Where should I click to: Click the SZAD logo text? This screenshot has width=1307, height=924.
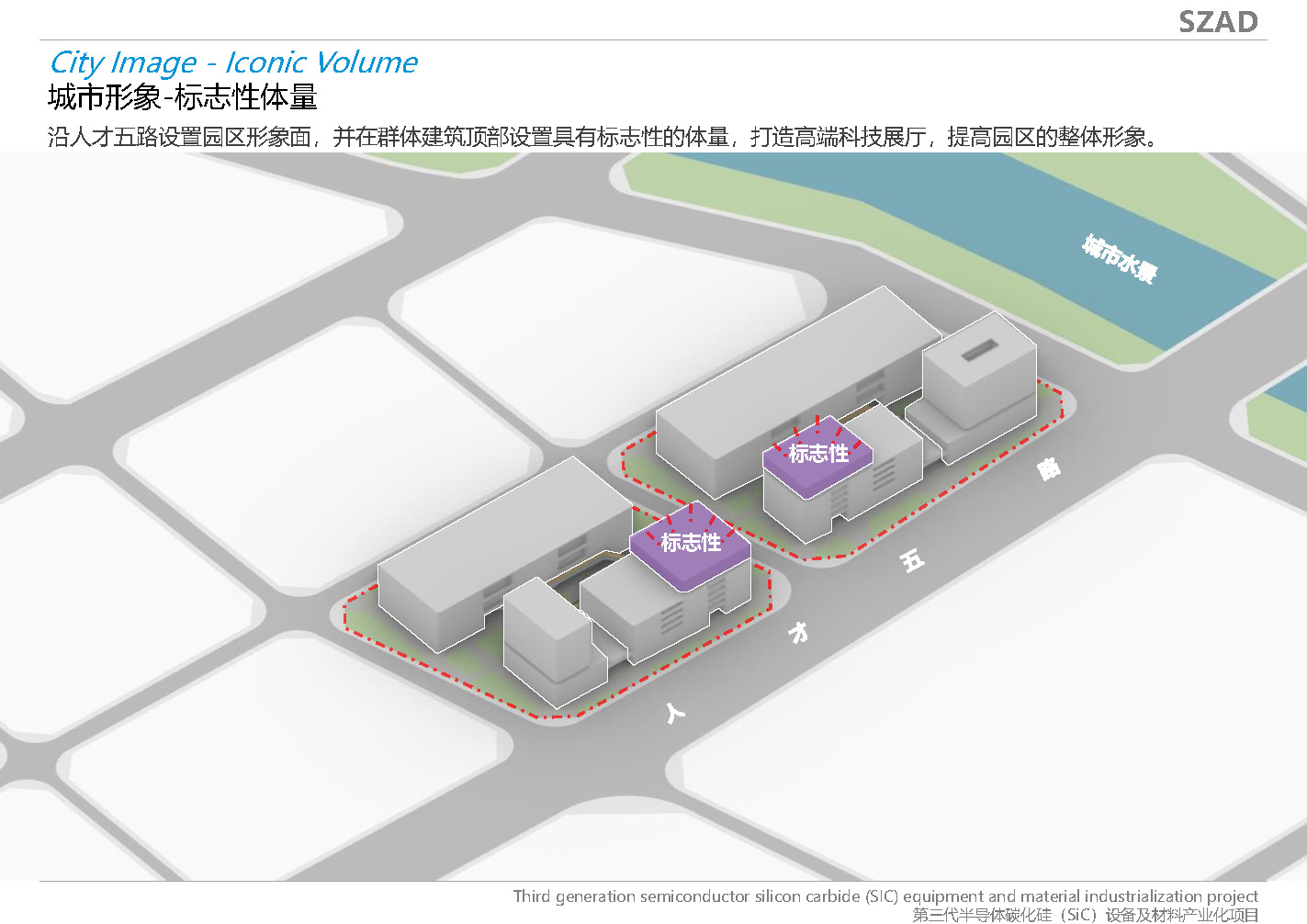point(1218,21)
